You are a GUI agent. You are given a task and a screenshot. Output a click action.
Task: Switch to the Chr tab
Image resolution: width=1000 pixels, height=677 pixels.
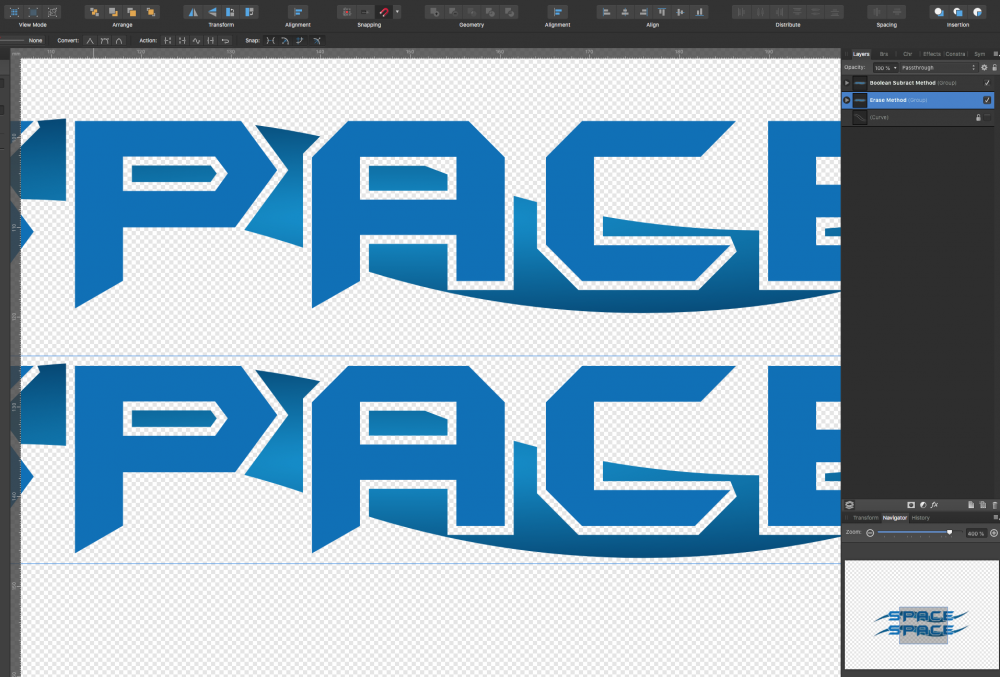point(908,54)
